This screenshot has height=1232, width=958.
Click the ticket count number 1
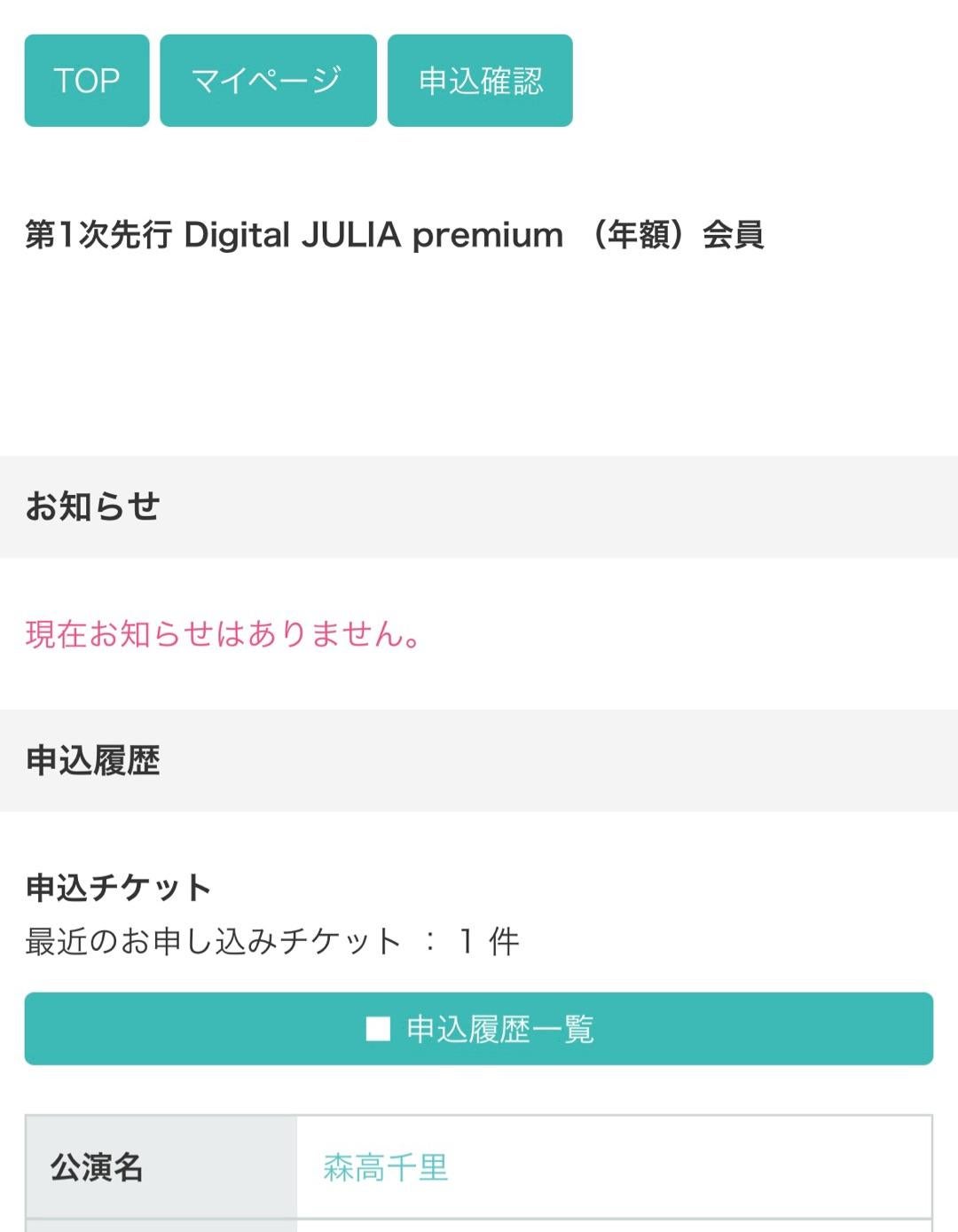pos(466,941)
